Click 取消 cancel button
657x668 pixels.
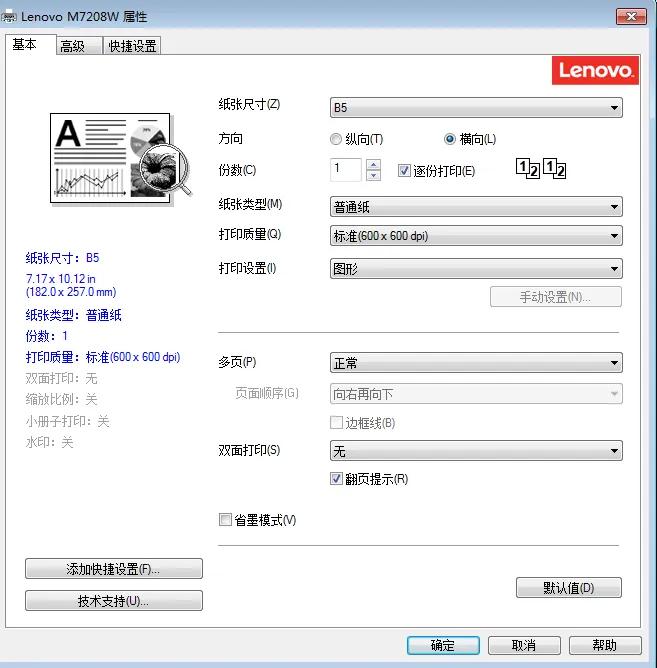(524, 645)
